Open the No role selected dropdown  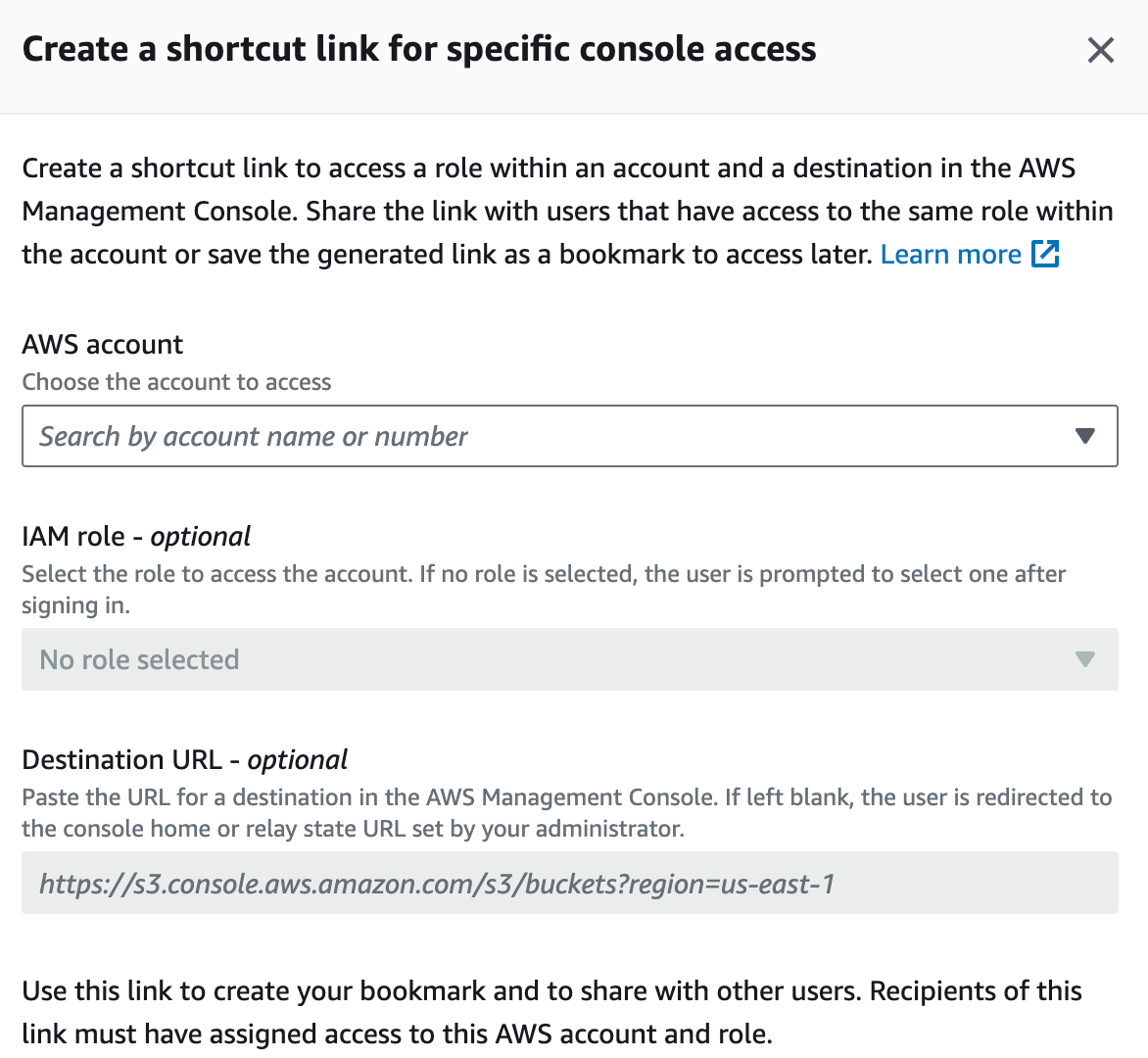coord(570,659)
